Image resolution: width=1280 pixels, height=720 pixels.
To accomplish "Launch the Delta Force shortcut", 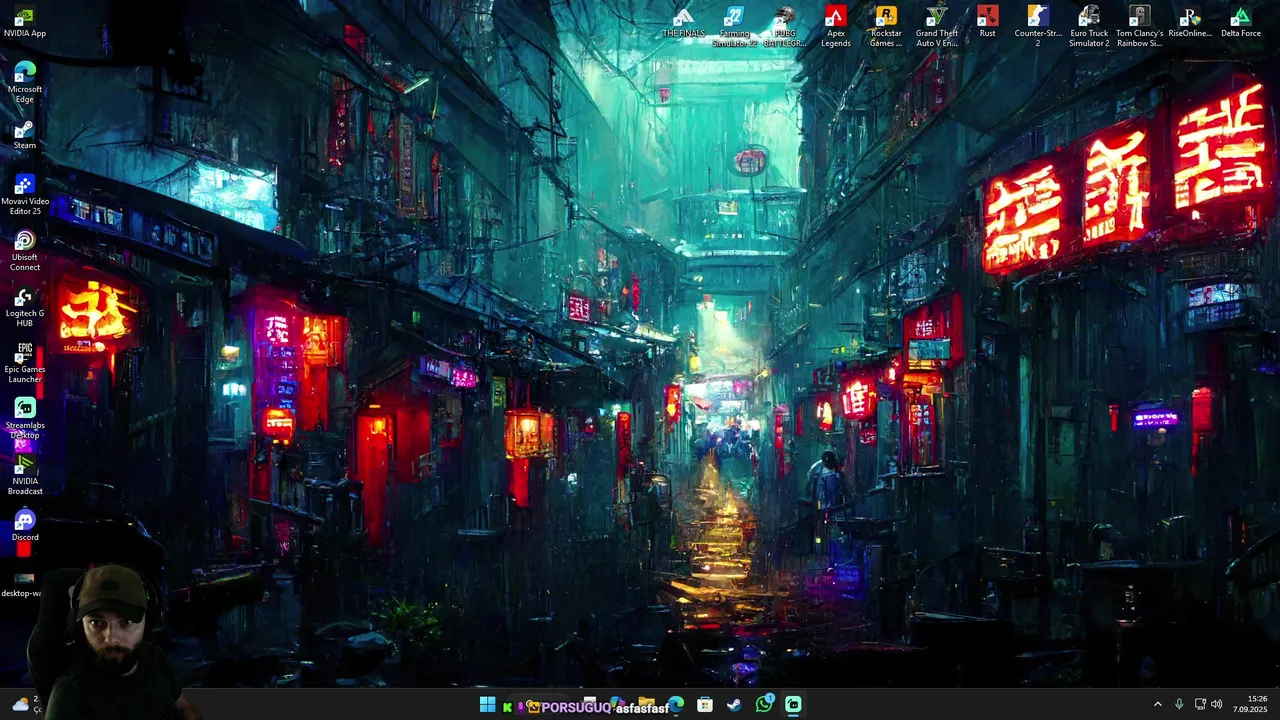I will (x=1241, y=22).
